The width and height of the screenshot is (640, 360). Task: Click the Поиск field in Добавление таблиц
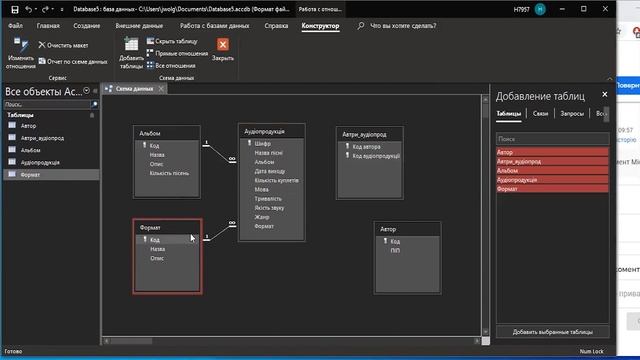(x=552, y=139)
